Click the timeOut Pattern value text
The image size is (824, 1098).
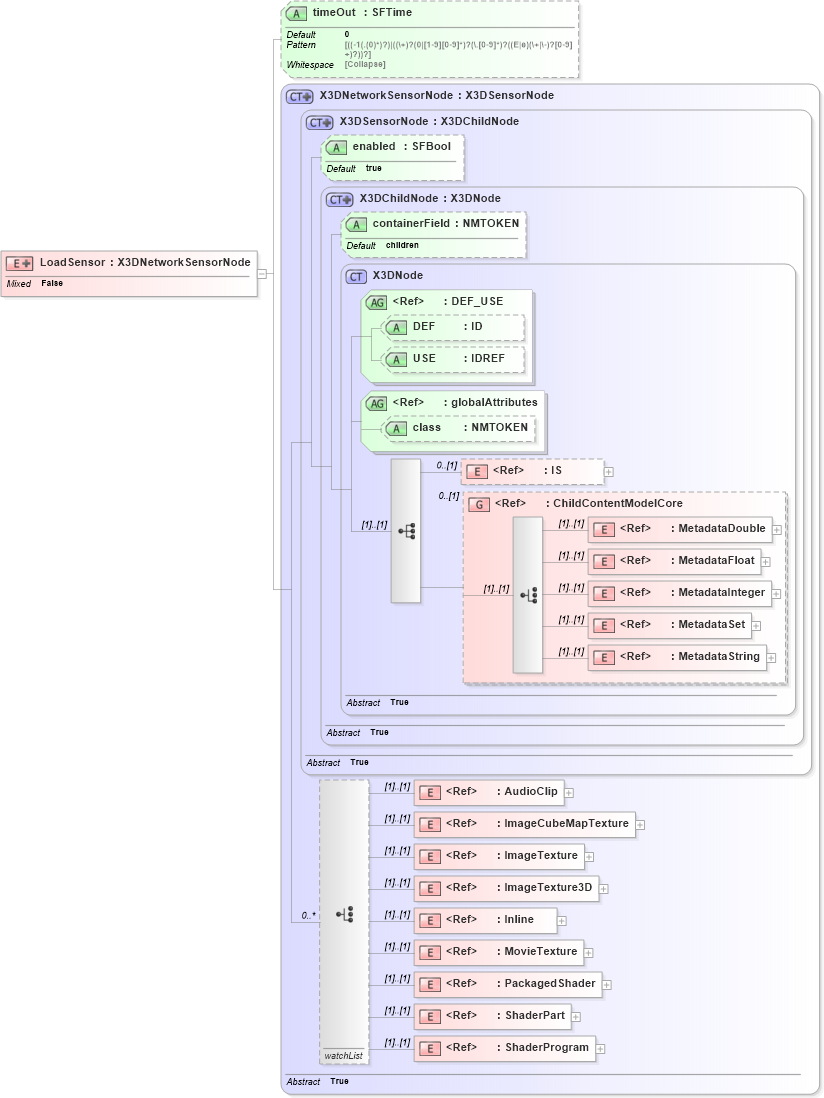[x=459, y=49]
